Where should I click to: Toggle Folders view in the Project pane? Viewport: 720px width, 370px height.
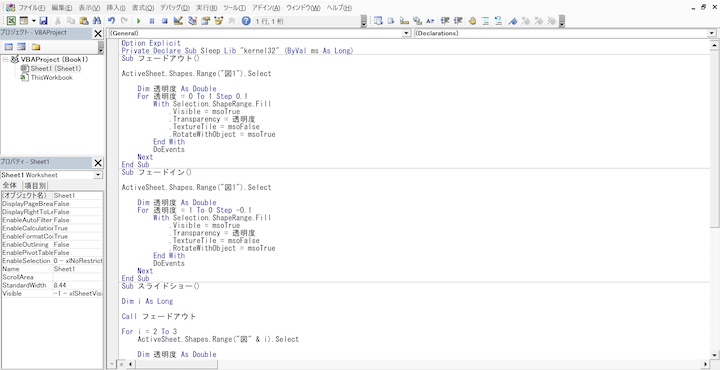click(x=36, y=47)
